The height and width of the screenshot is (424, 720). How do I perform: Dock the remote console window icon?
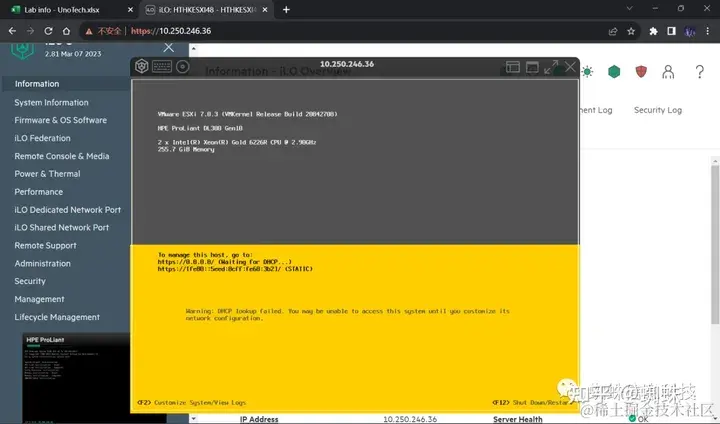pyautogui.click(x=512, y=67)
